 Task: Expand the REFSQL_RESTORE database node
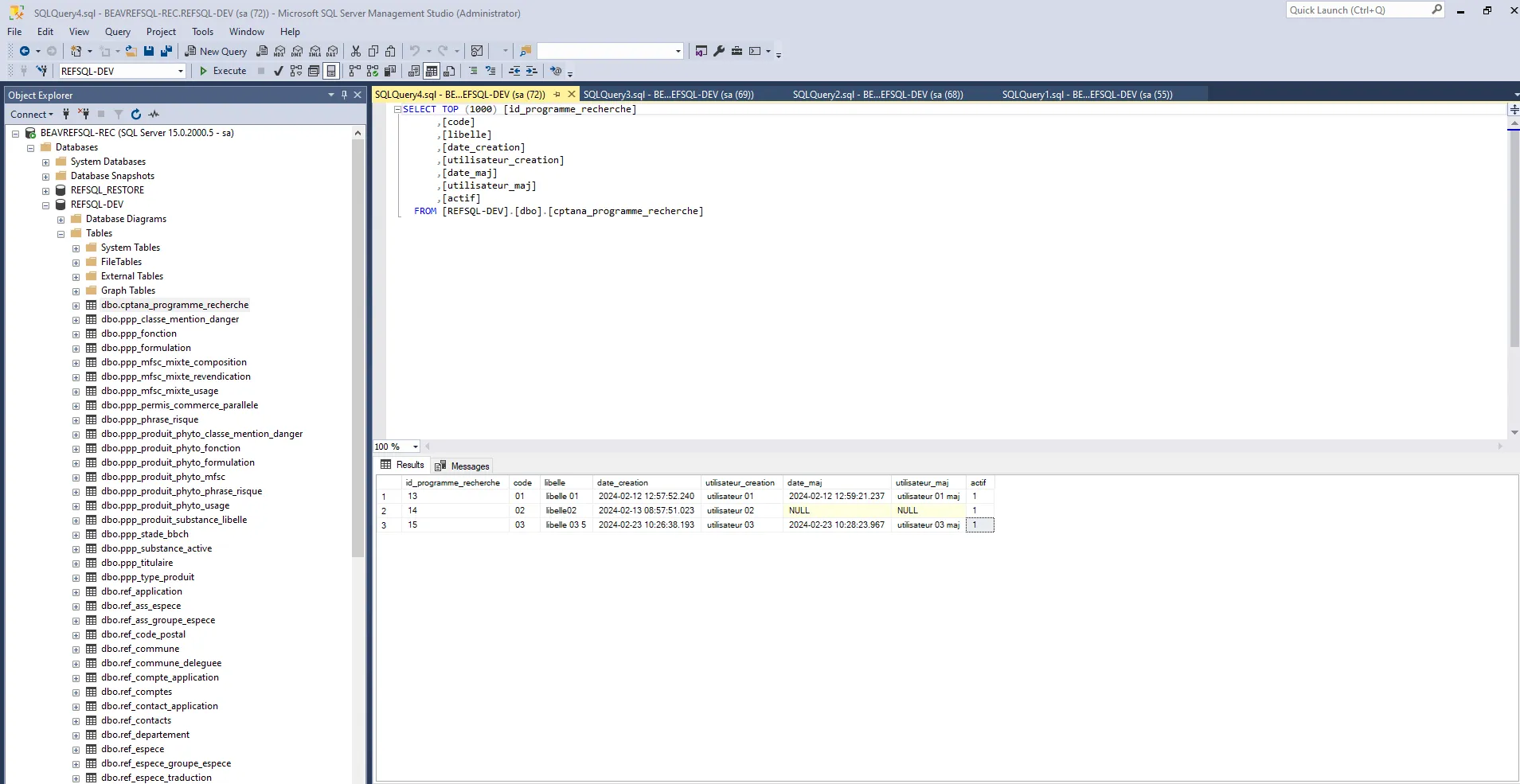point(46,191)
